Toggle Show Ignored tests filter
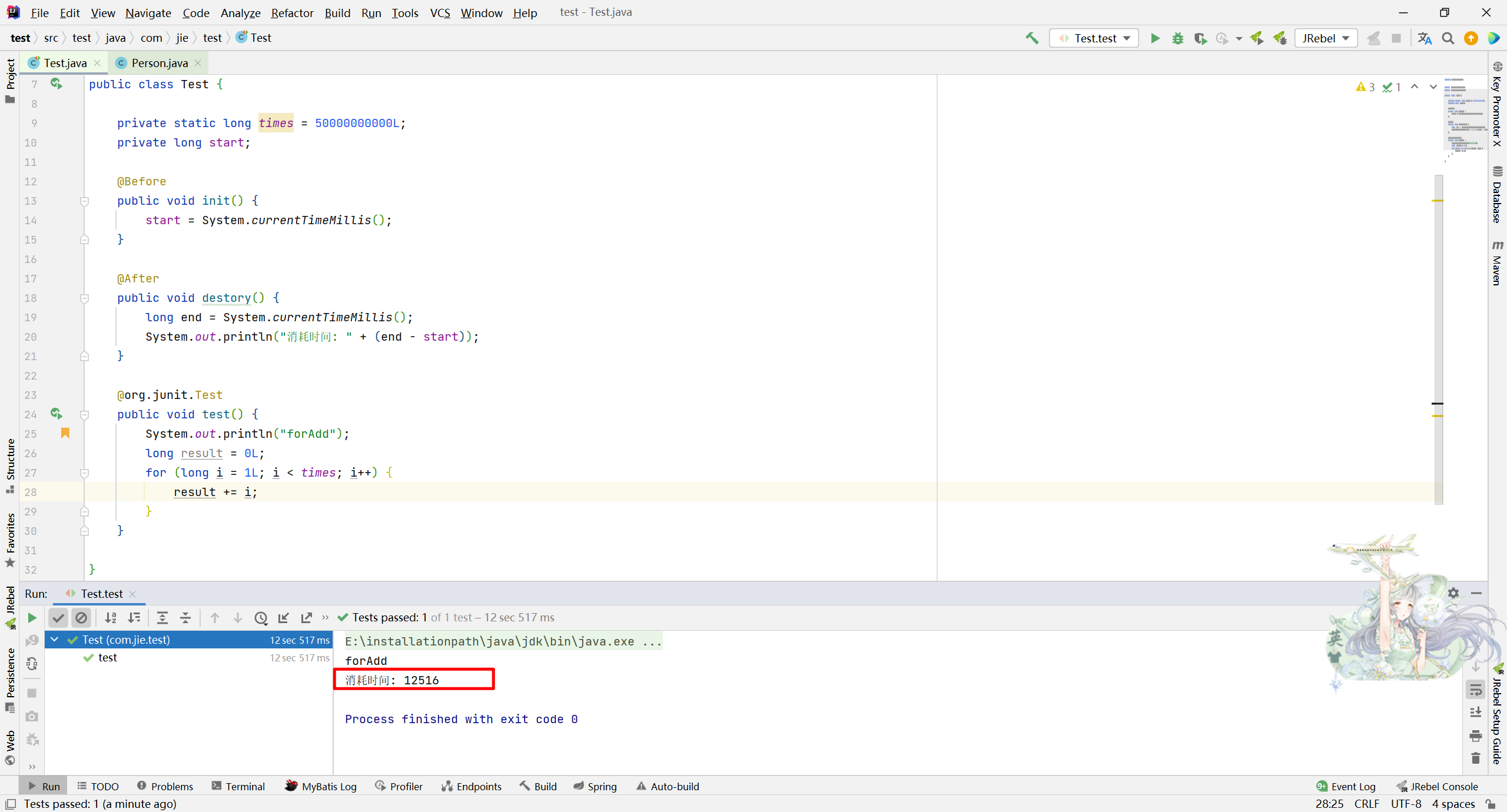 coord(81,618)
